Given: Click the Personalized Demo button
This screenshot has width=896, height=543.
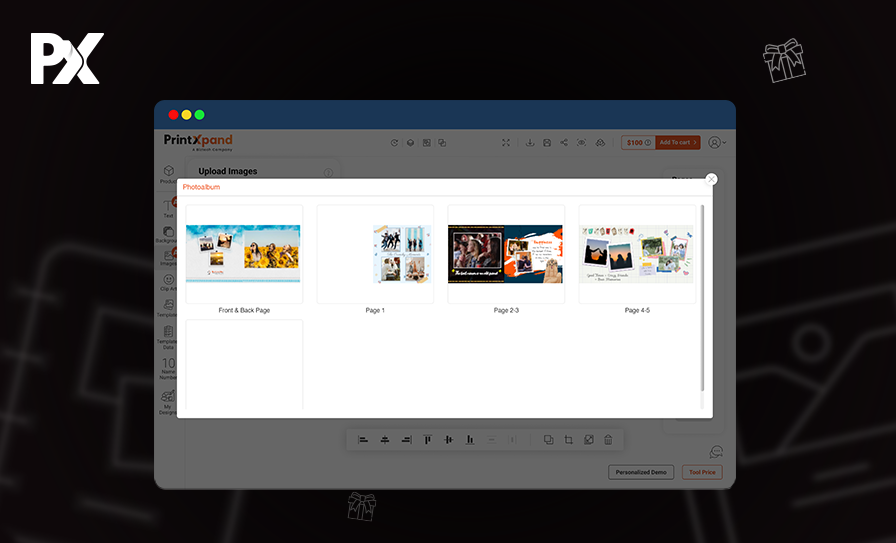Looking at the screenshot, I should click(x=641, y=472).
